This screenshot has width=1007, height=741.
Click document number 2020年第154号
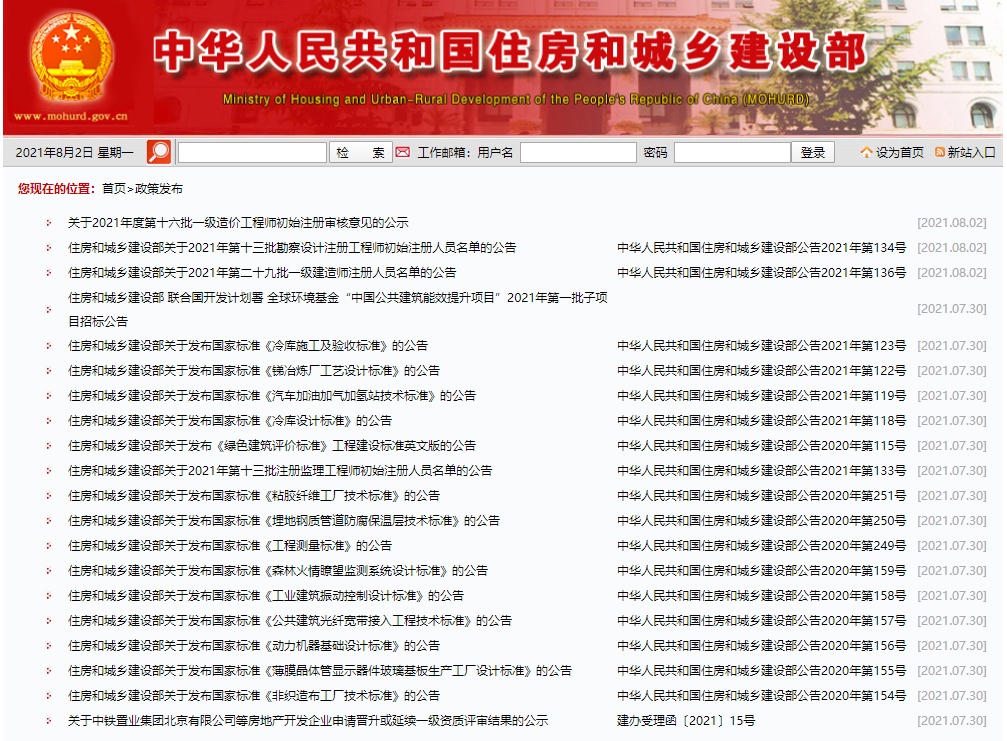coord(761,697)
